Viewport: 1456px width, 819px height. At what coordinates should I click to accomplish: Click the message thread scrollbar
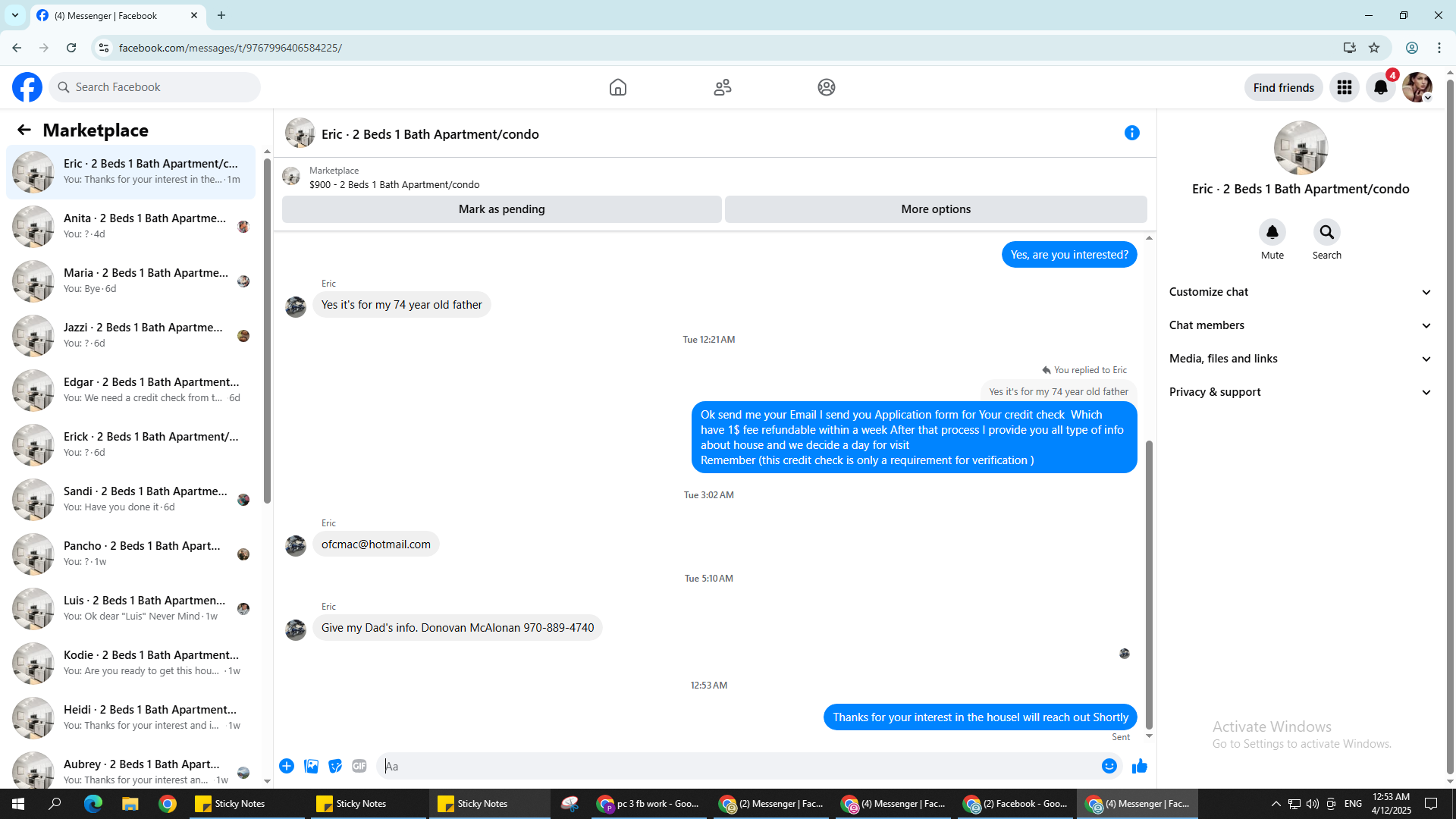pos(1149,584)
